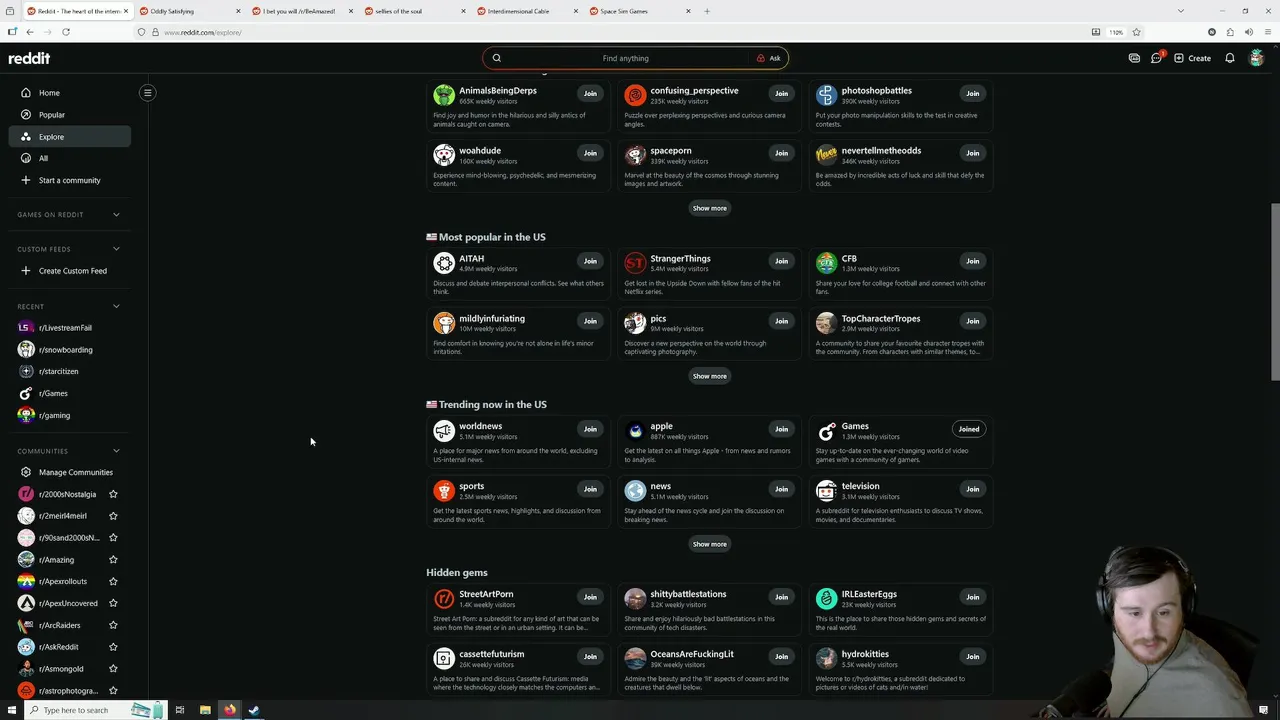Click the Ask button in search bar
The width and height of the screenshot is (1280, 720).
pos(769,58)
